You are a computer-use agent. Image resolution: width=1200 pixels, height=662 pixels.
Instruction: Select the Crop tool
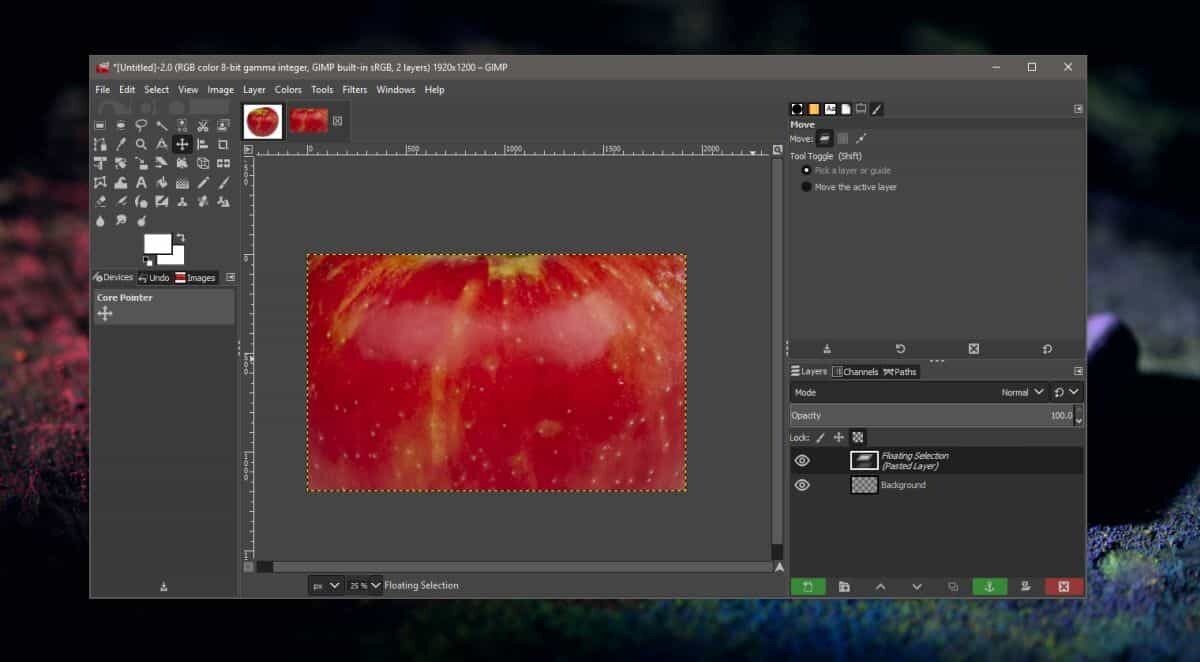(223, 145)
